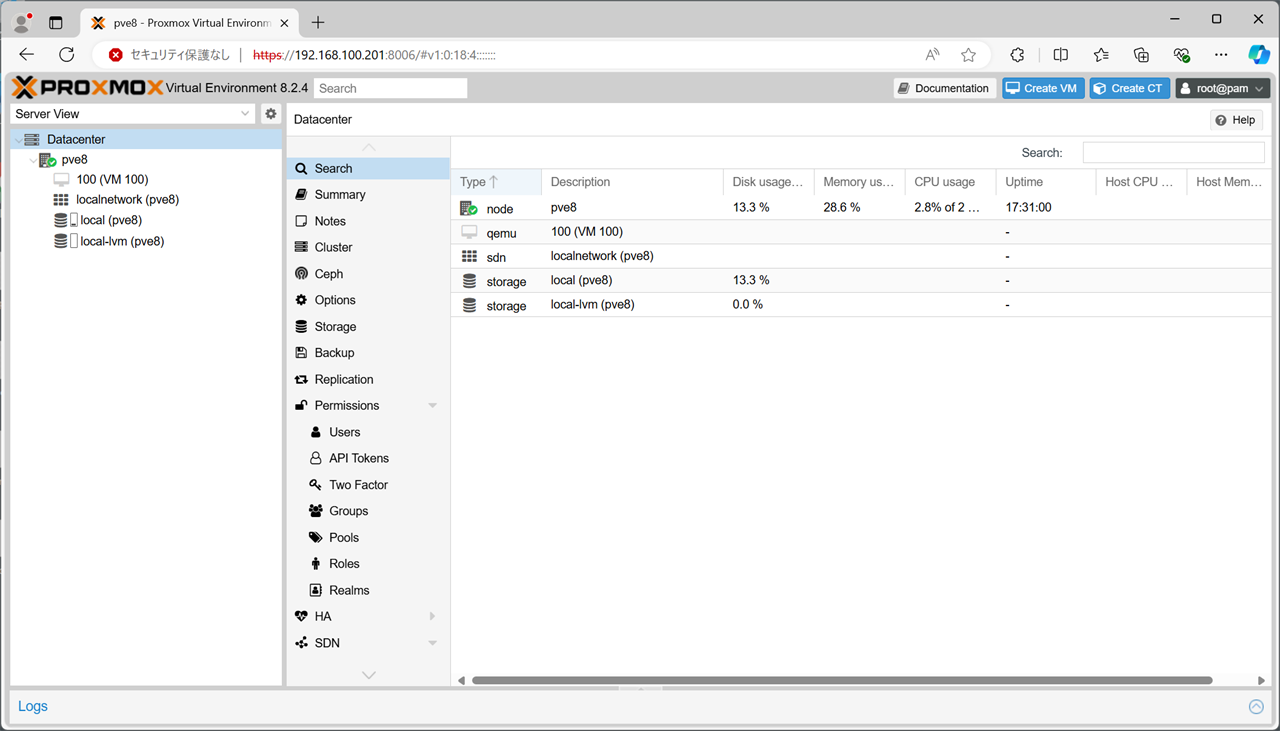Click the gear icon beside Server View
The image size is (1280, 731).
click(270, 114)
